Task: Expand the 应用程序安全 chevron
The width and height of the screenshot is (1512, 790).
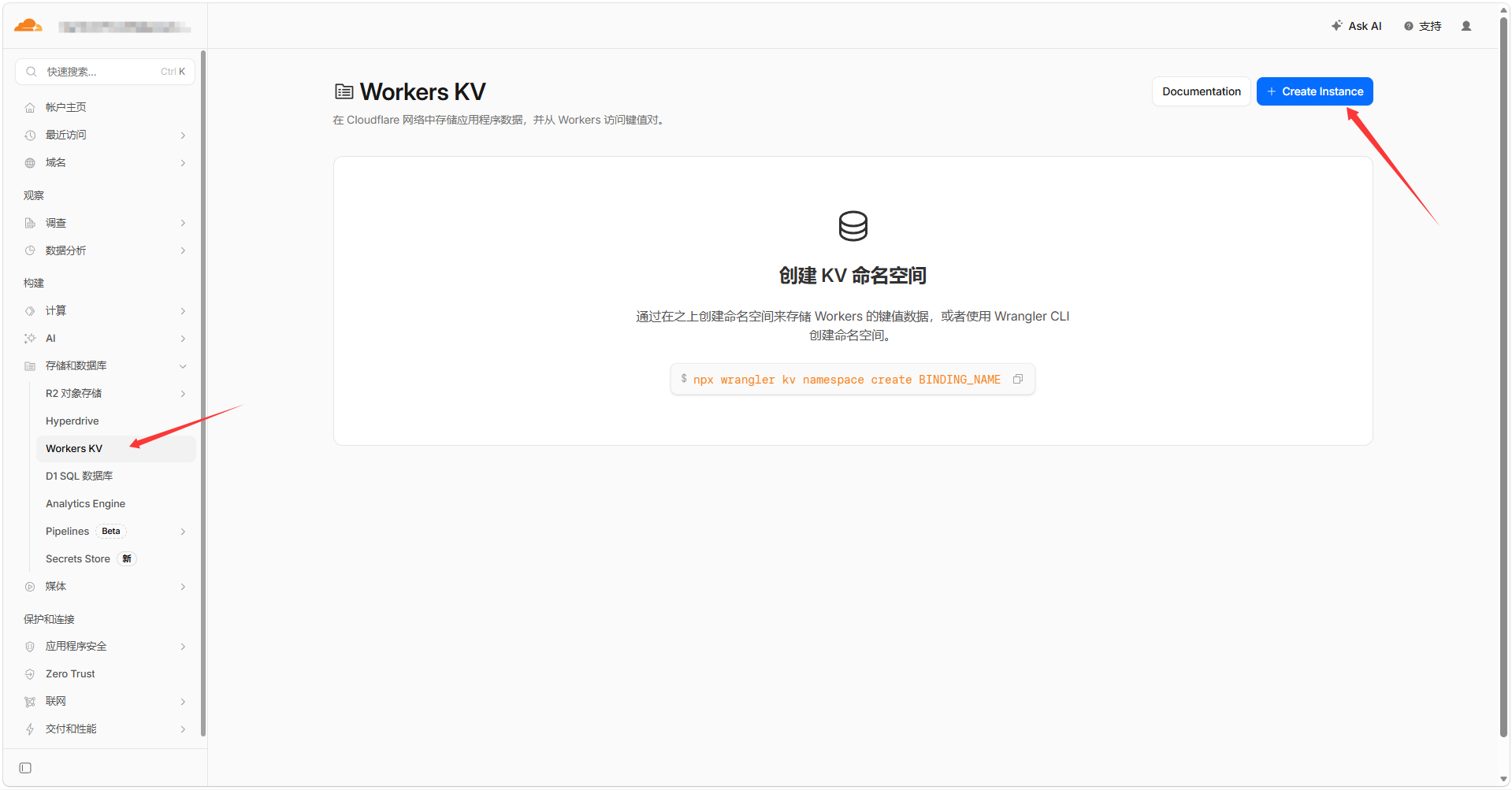Action: [x=183, y=647]
